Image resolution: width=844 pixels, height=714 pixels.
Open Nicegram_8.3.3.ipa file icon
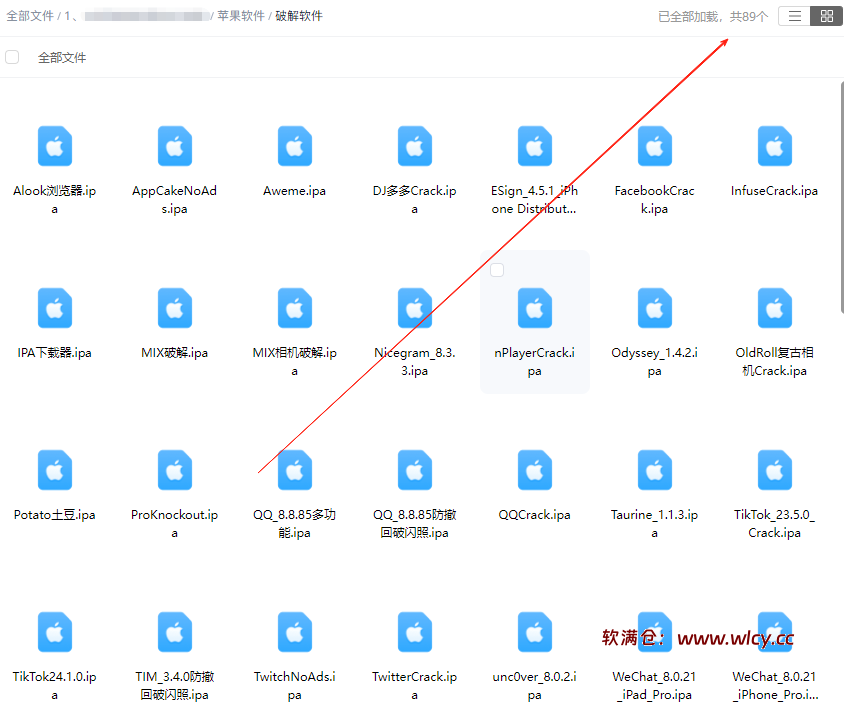pyautogui.click(x=414, y=308)
